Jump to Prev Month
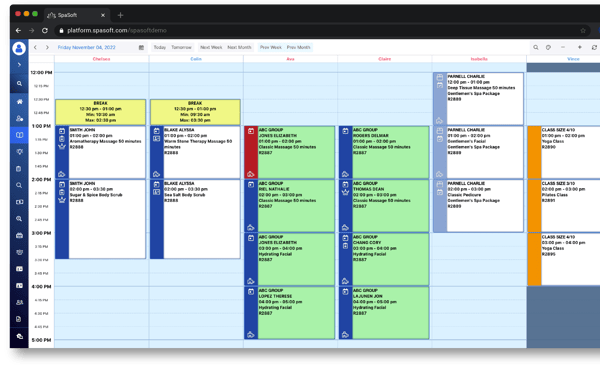 (x=298, y=47)
